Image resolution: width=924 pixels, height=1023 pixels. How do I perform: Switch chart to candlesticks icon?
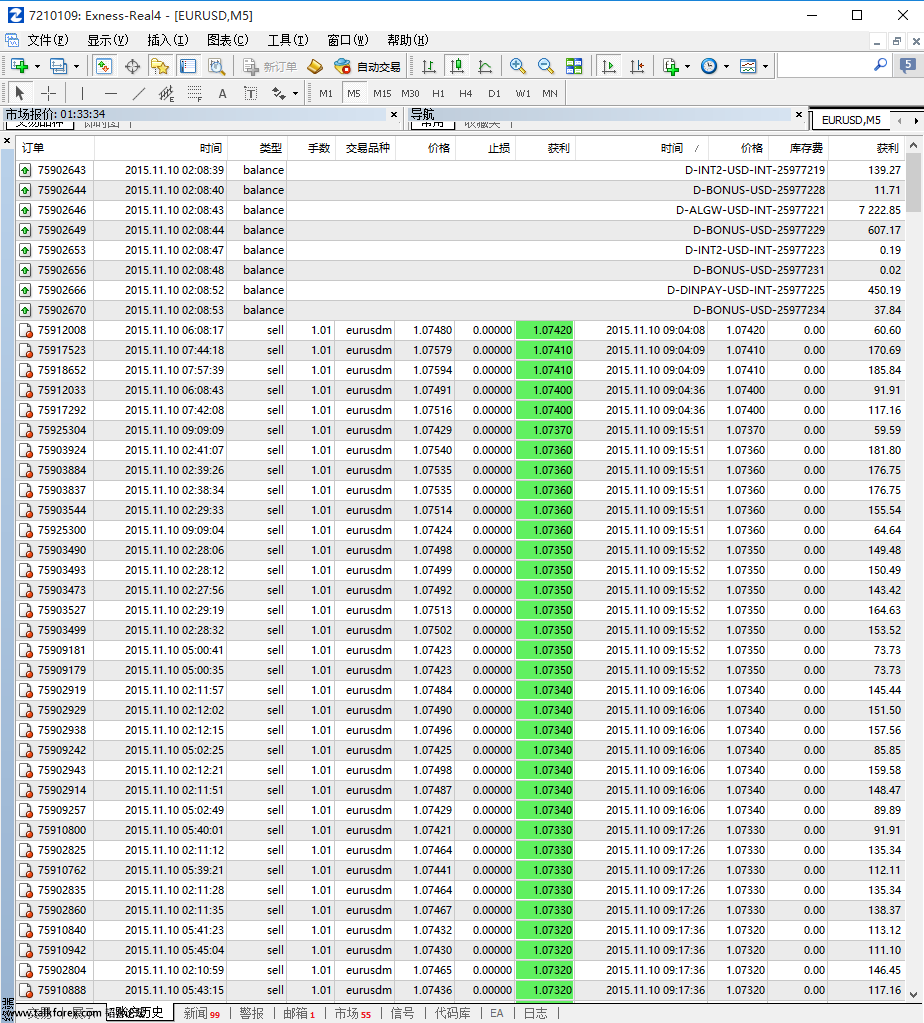(x=457, y=66)
